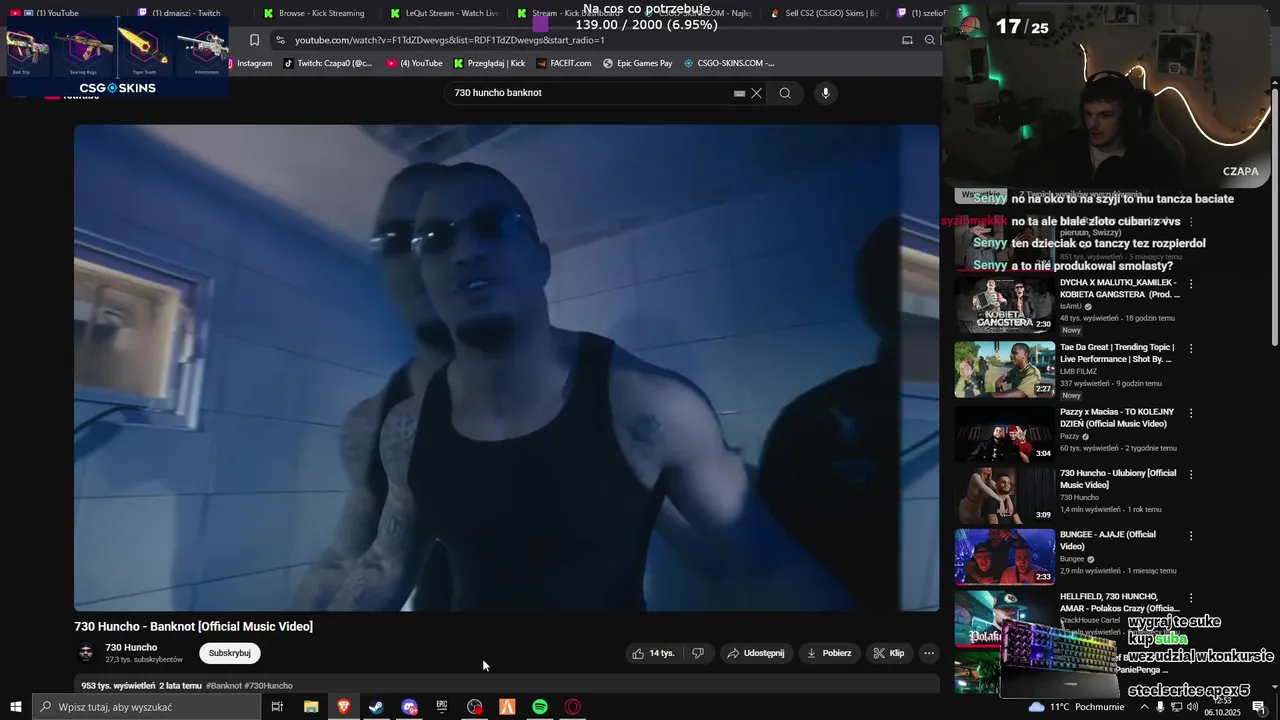Open 730 Huncho channel avatar

click(86, 653)
